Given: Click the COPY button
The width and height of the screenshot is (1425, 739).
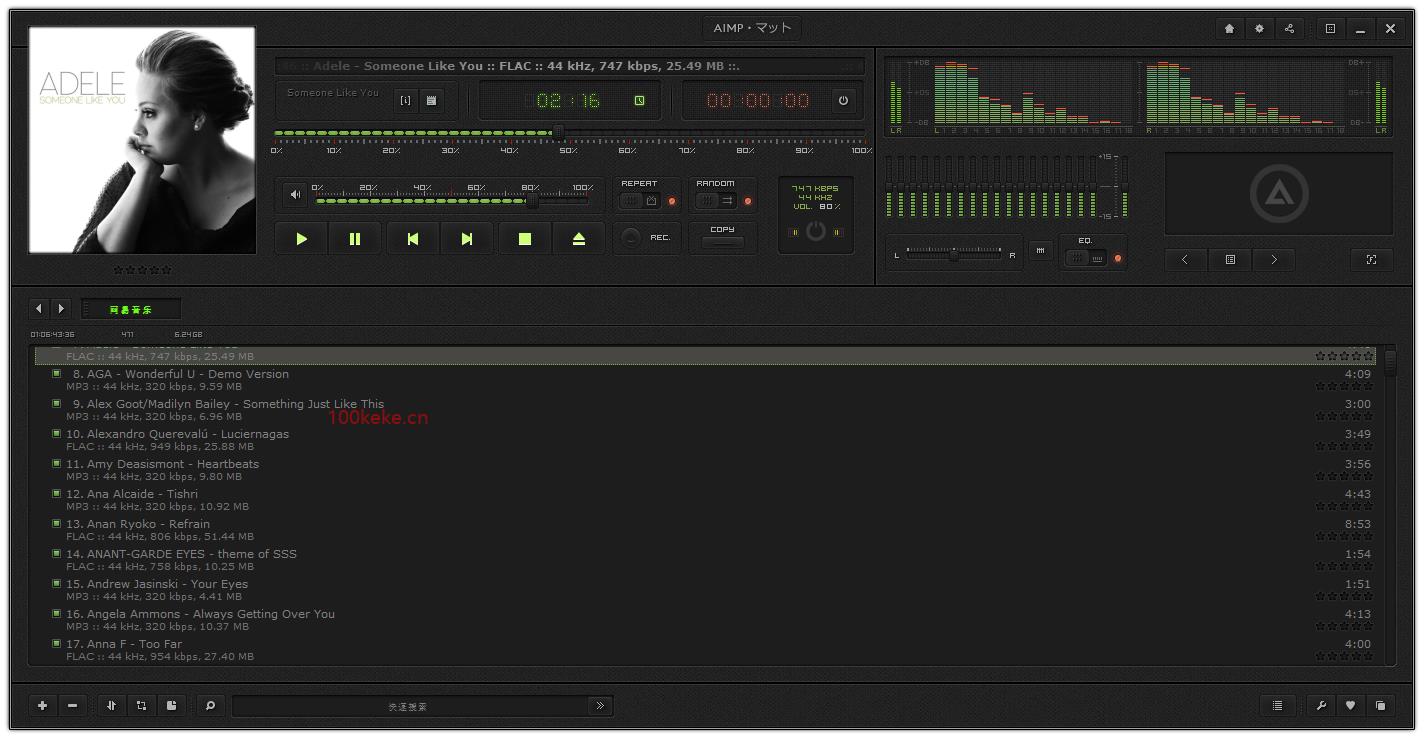Looking at the screenshot, I should (x=722, y=241).
